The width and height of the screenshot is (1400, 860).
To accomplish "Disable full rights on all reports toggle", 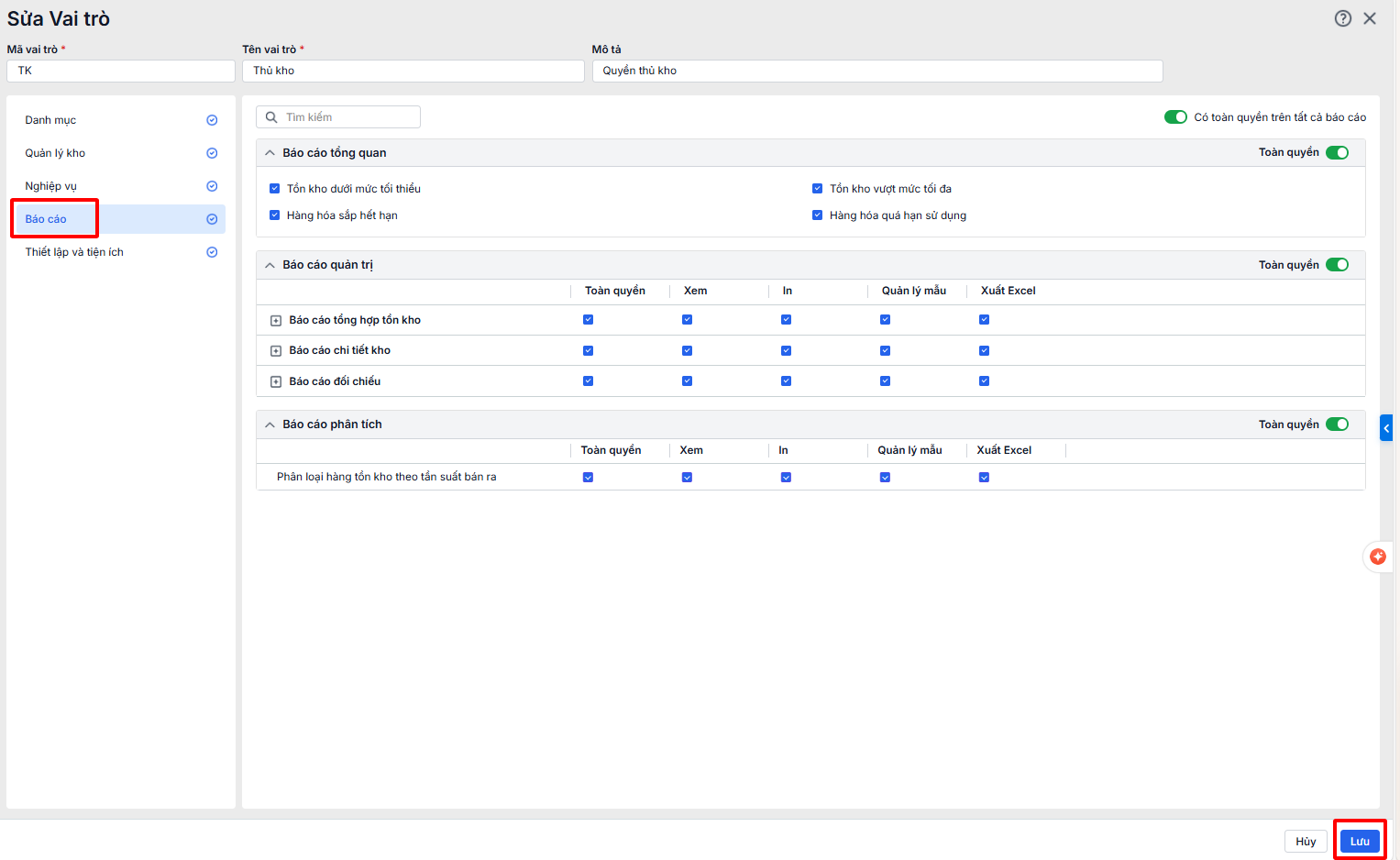I will pos(1174,117).
